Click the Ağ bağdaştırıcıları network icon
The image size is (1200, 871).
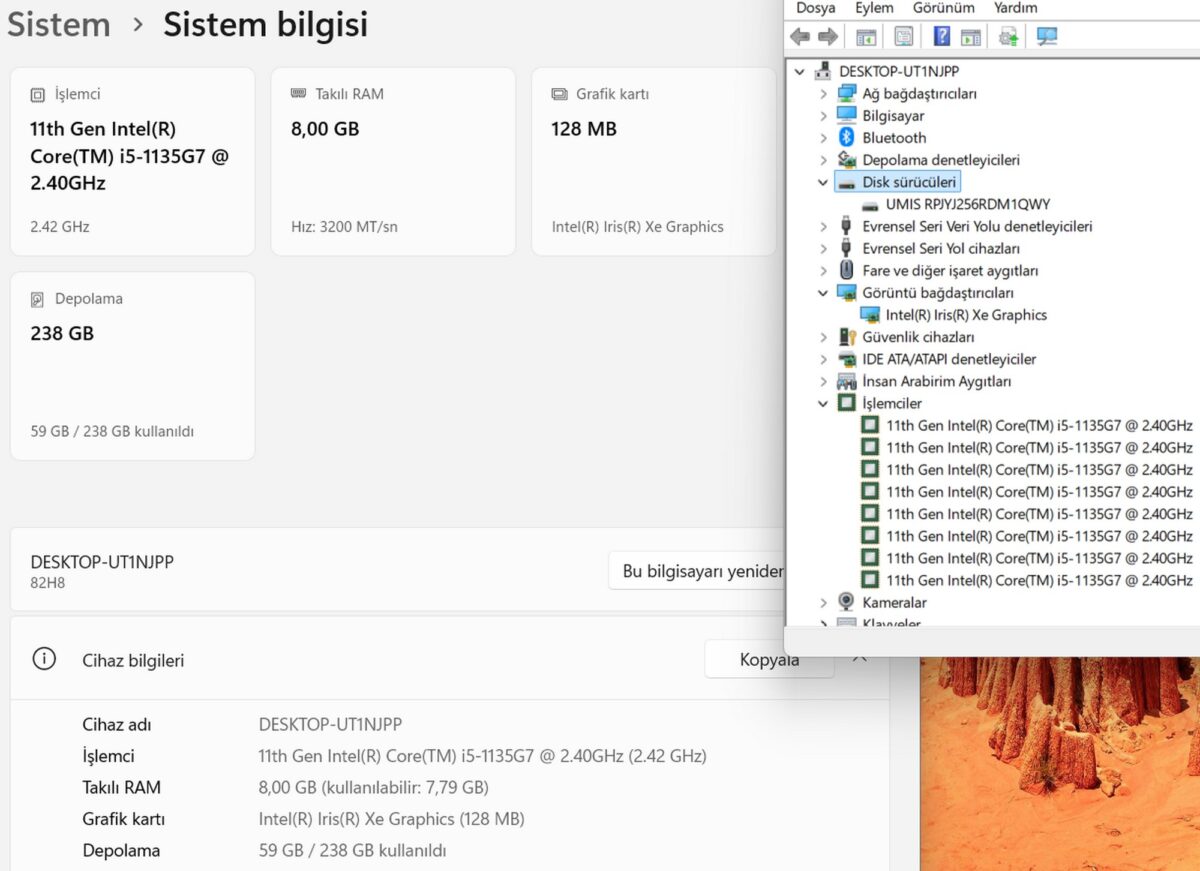847,93
